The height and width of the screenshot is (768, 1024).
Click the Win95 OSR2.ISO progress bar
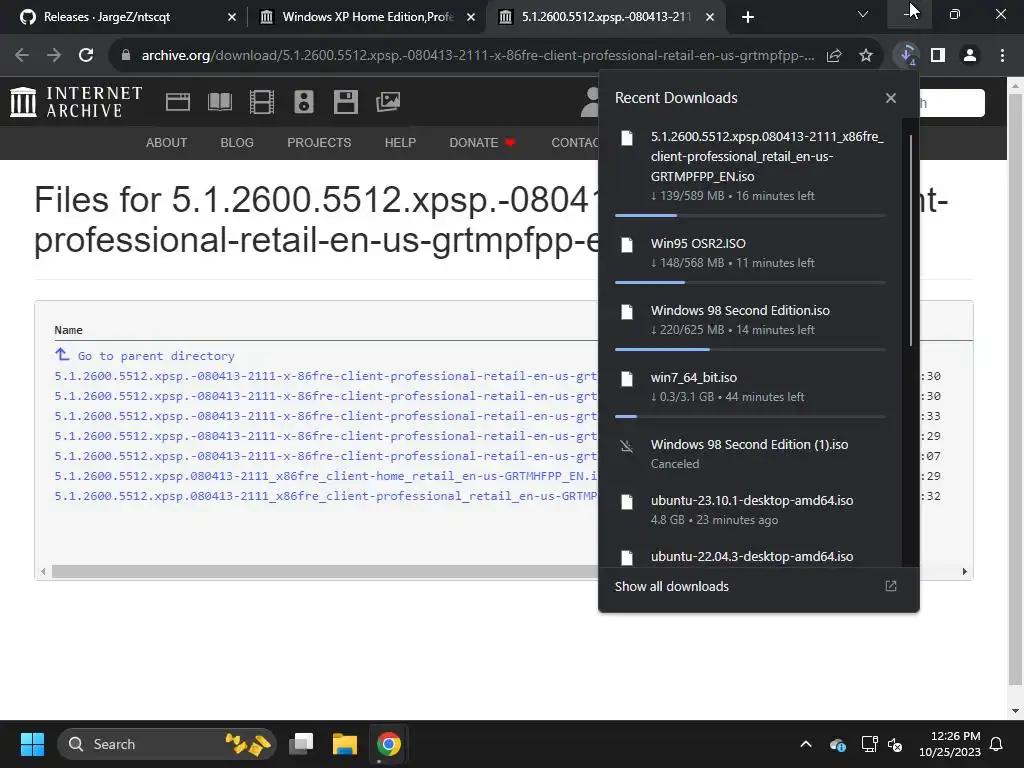click(x=750, y=282)
